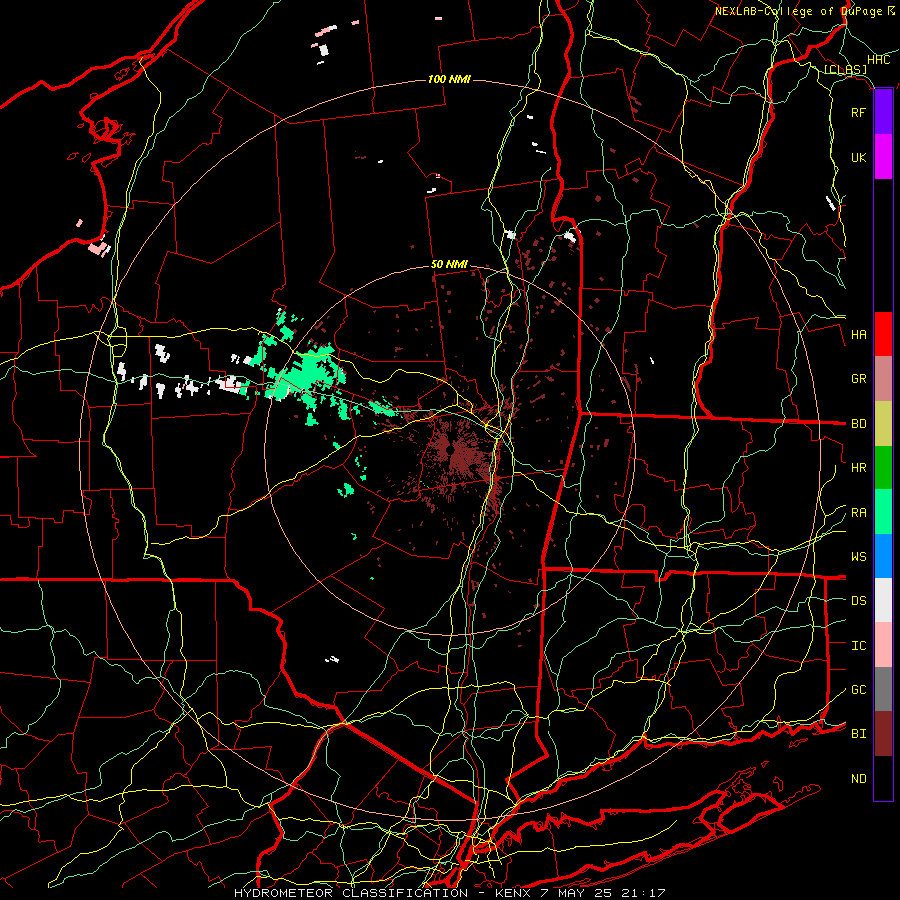900x900 pixels.
Task: Click the Hydrometeor Classification title text
Action: tap(351, 893)
